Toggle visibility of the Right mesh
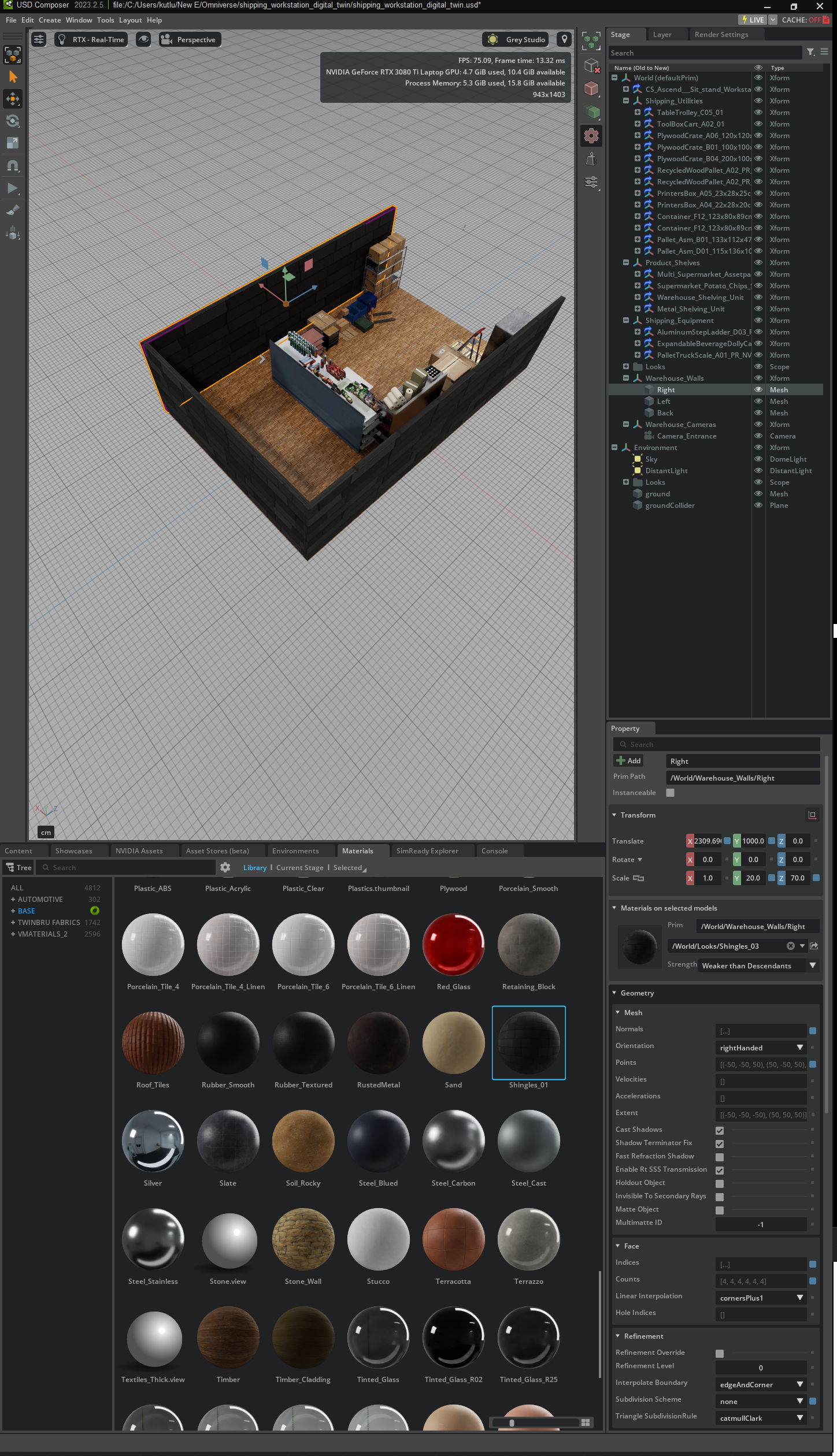 point(758,389)
